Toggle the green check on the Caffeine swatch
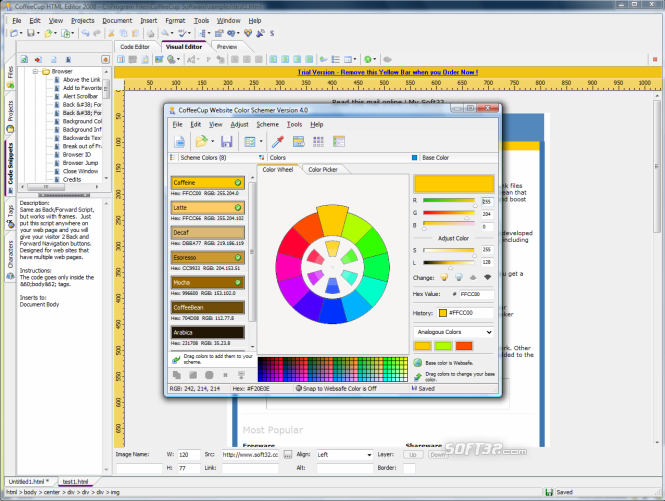Screen dimensions: 665x501 click(238, 183)
